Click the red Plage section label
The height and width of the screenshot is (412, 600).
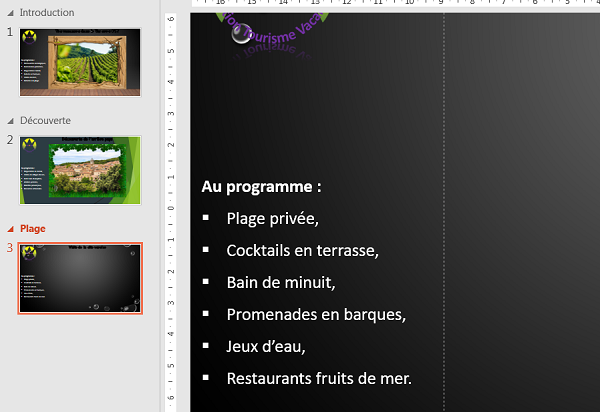33,228
